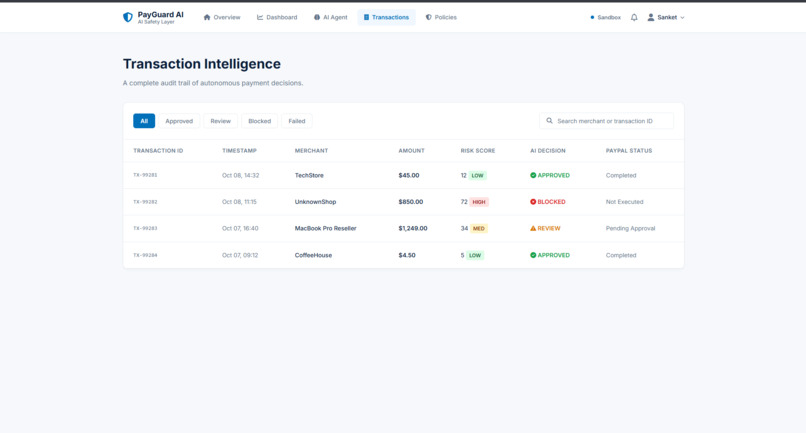Click the UnknownShop merchant name
Image resolution: width=806 pixels, height=433 pixels.
pos(316,202)
